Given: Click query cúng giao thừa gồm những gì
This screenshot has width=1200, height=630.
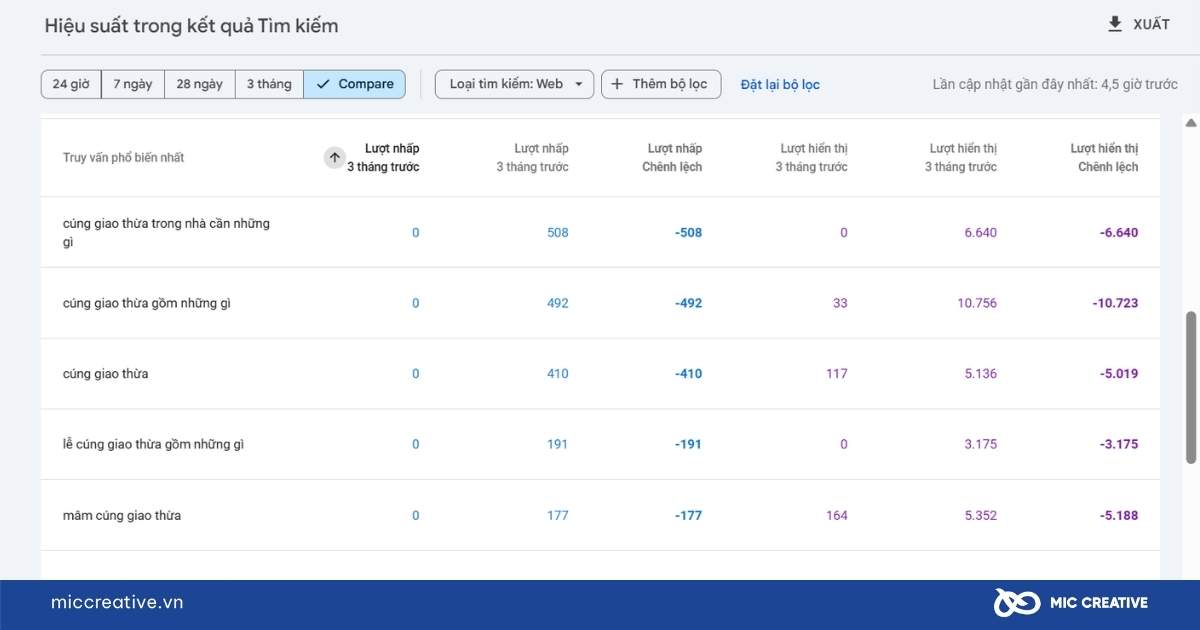Looking at the screenshot, I should pos(146,303).
